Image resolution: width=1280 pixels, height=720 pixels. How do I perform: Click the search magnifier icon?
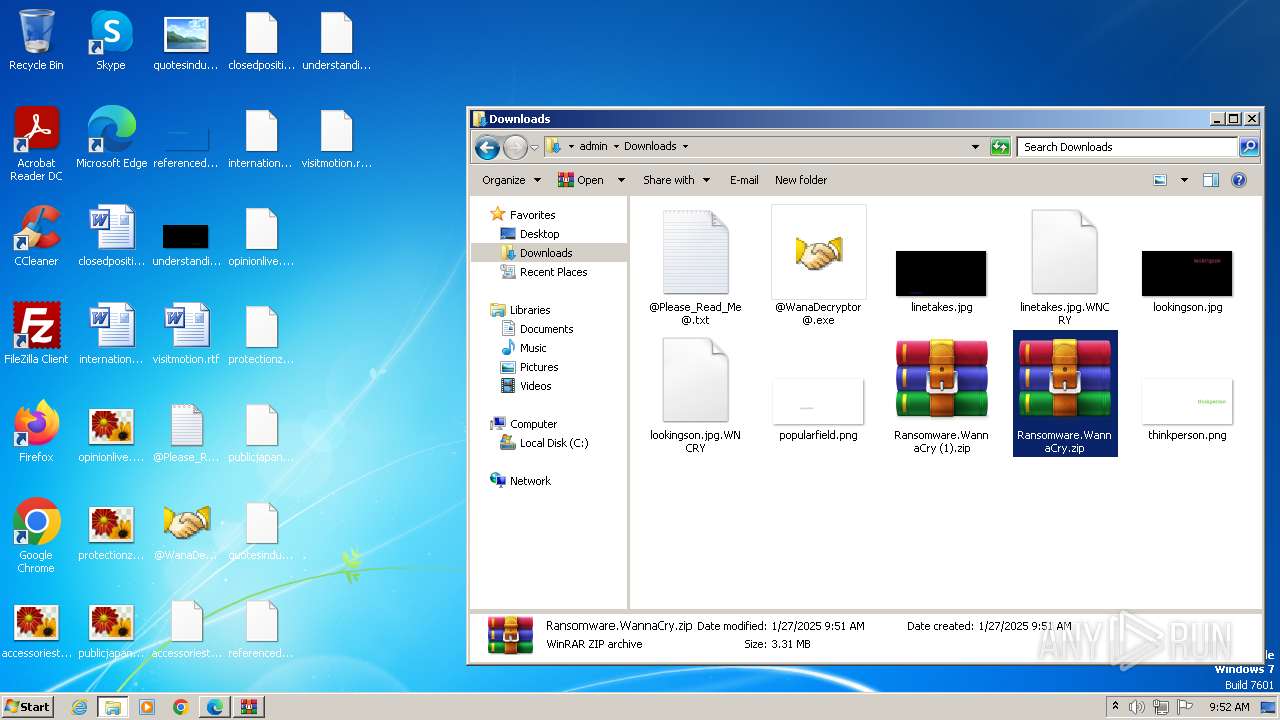(1249, 147)
